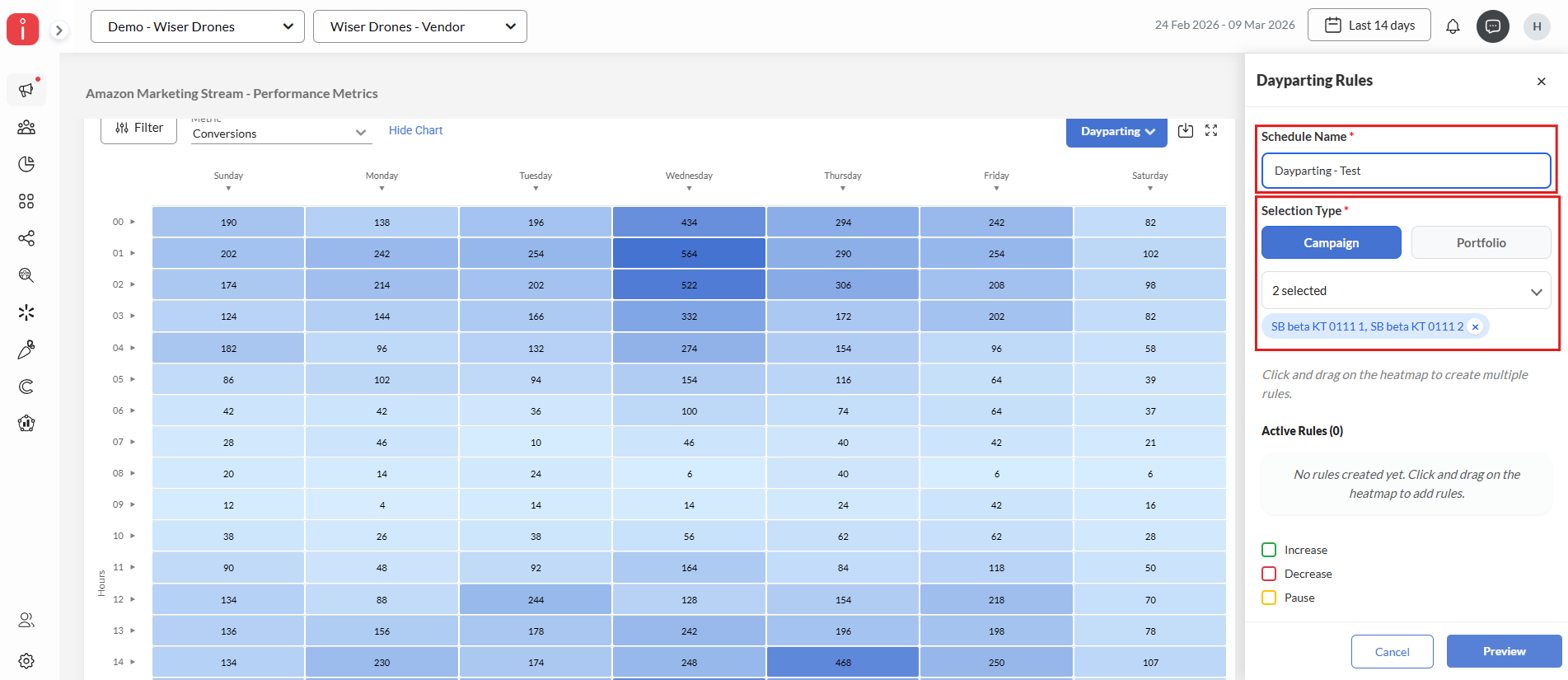Viewport: 1568px width, 680px height.
Task: Open the settings gear in sidebar
Action: pyautogui.click(x=26, y=661)
